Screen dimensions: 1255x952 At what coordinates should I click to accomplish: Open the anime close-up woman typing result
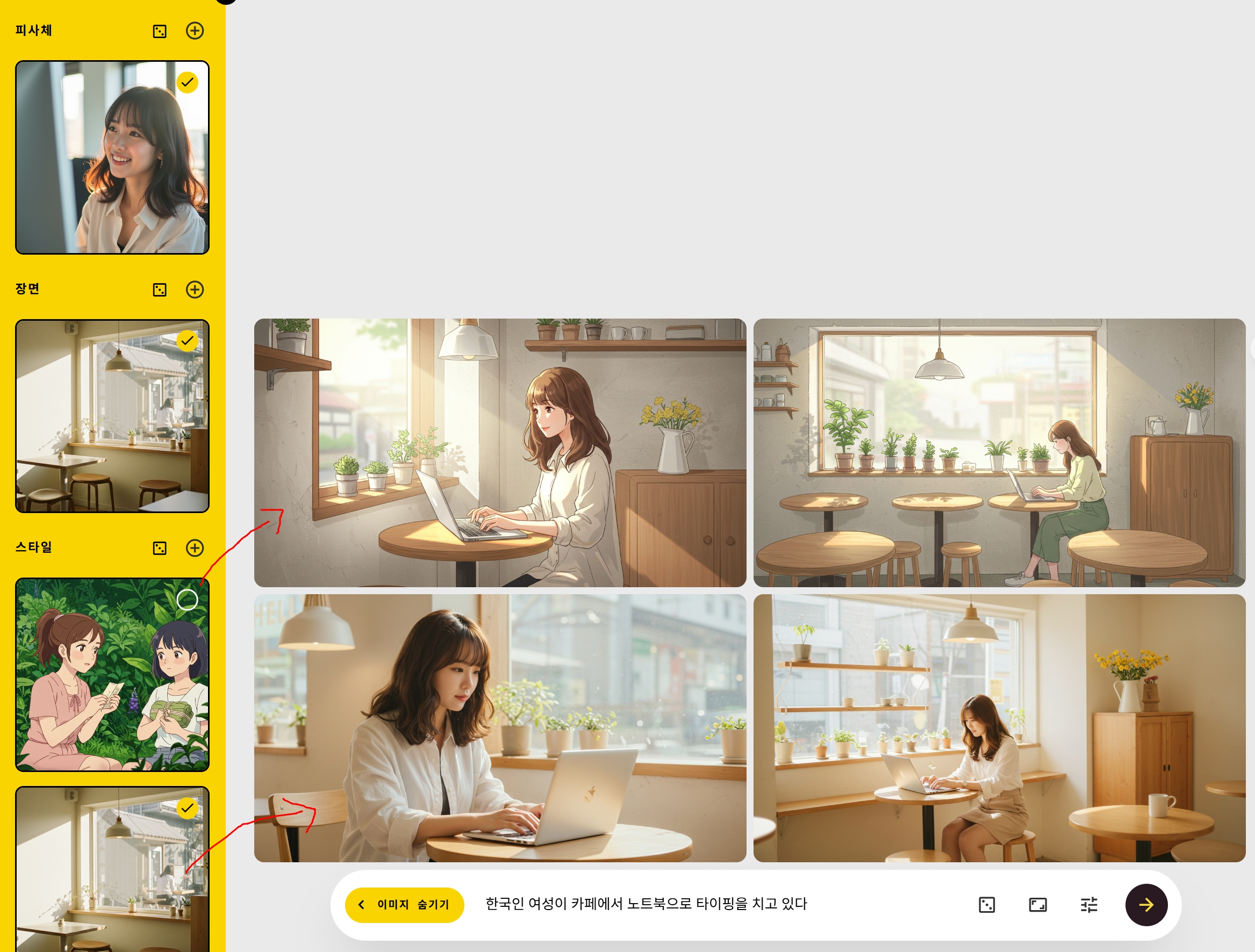(500, 452)
